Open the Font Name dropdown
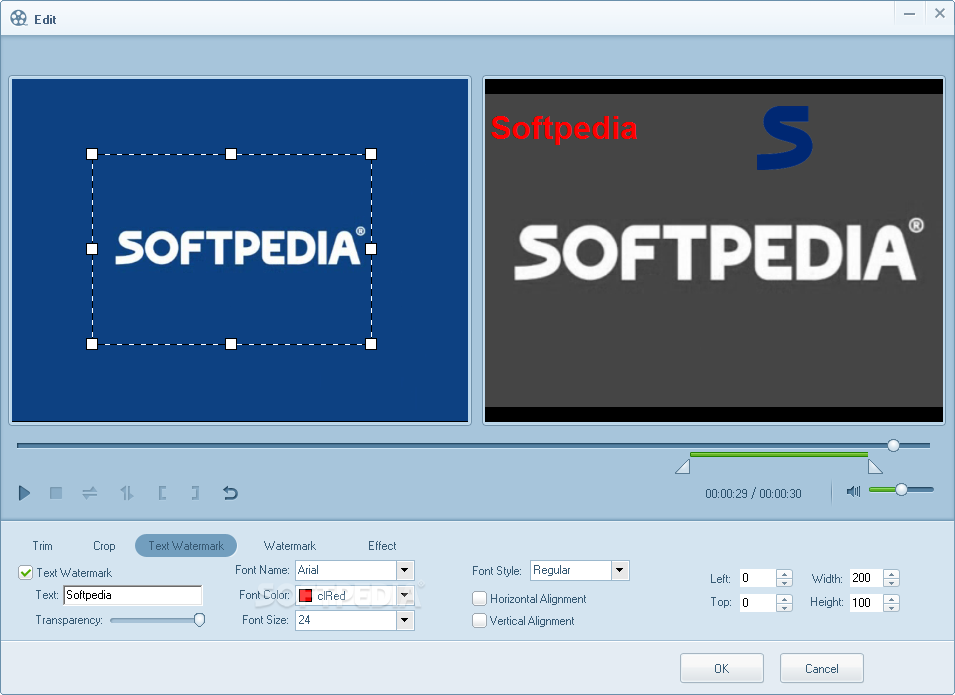 coord(405,570)
